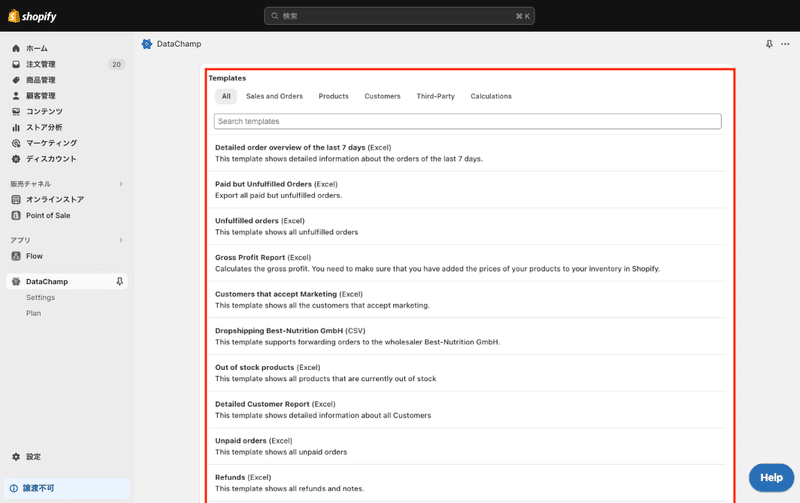Screen dimensions: 800x503
Task: Open Detailed order overview of the last 7 days template
Action: tap(467, 153)
